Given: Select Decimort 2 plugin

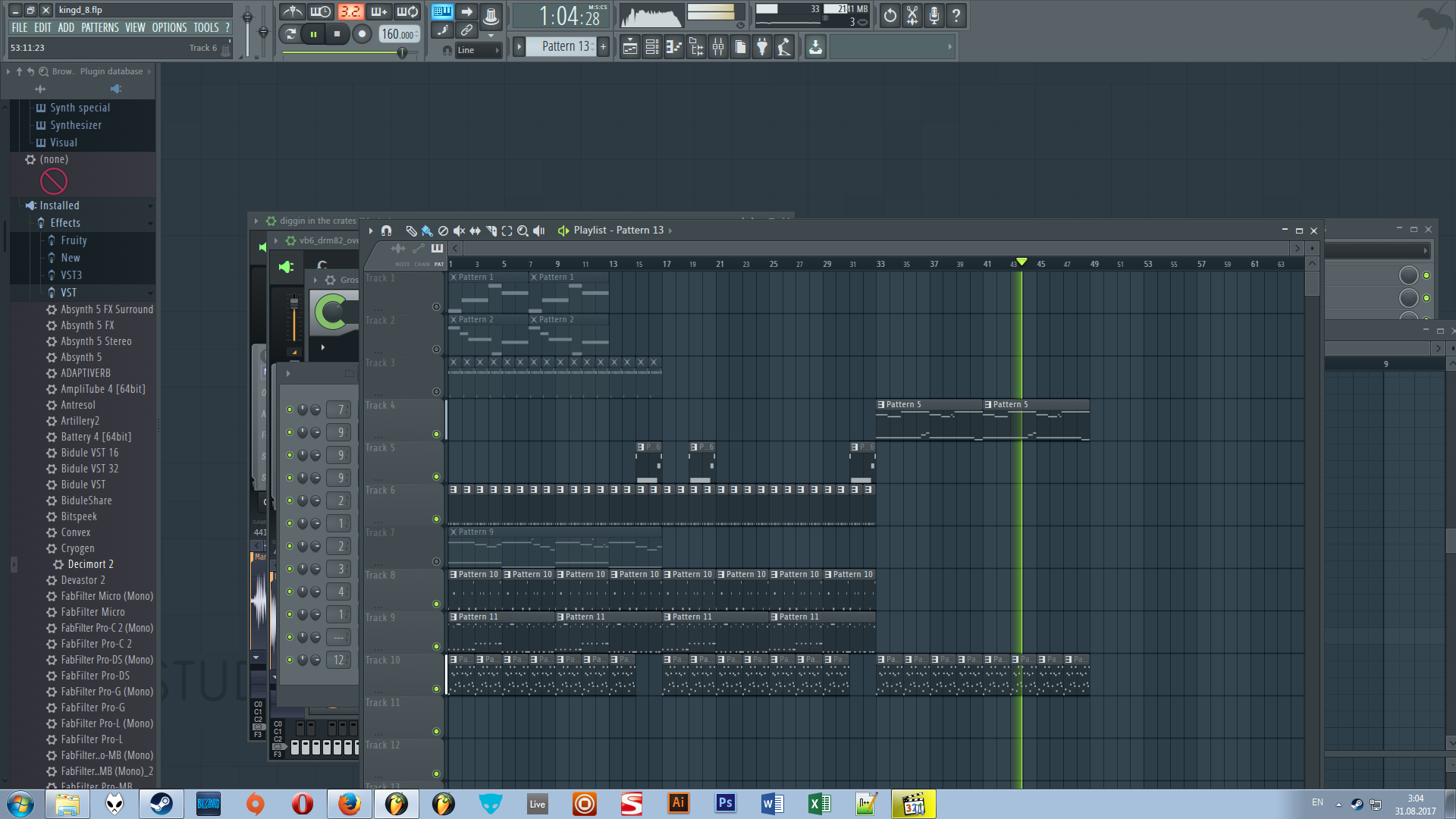Looking at the screenshot, I should 90,564.
